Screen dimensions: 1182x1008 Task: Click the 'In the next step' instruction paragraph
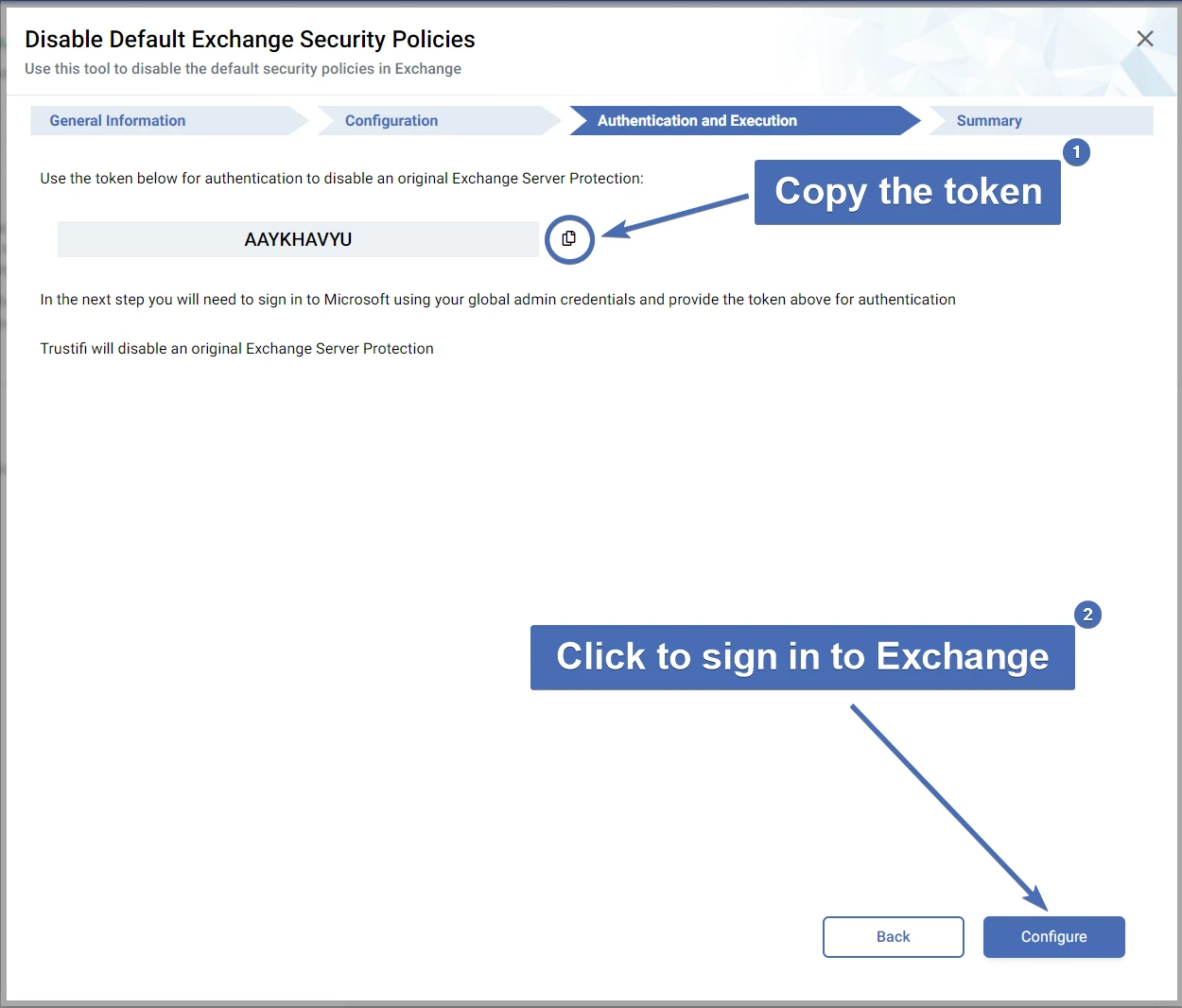(497, 300)
